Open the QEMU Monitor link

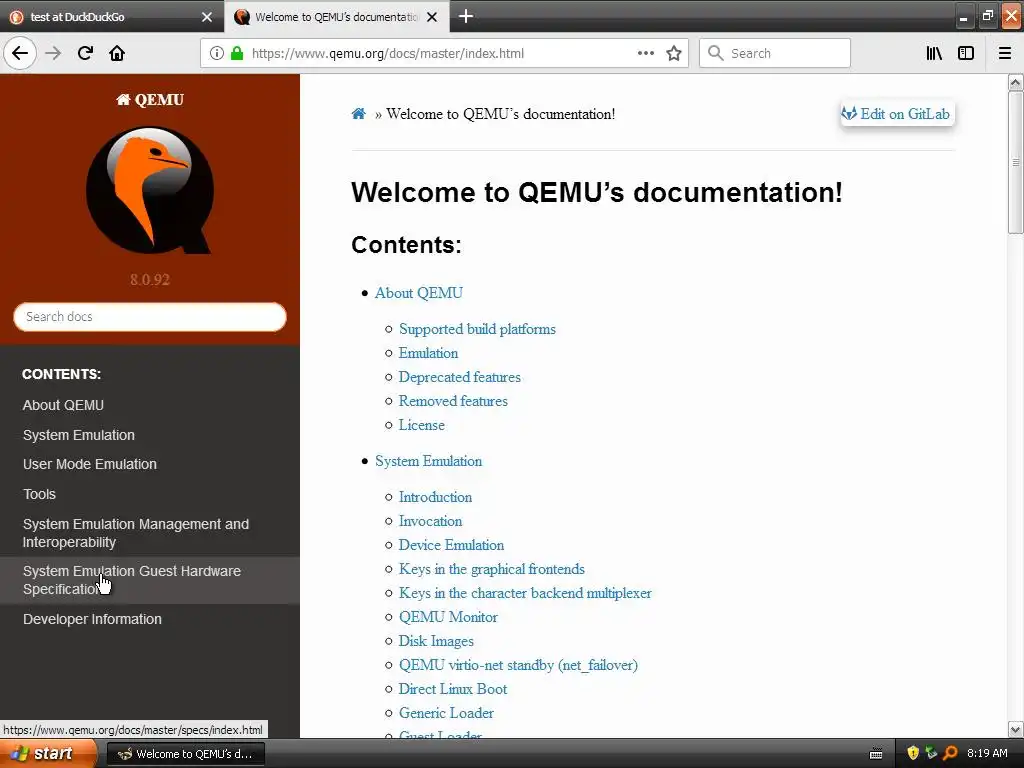[448, 617]
